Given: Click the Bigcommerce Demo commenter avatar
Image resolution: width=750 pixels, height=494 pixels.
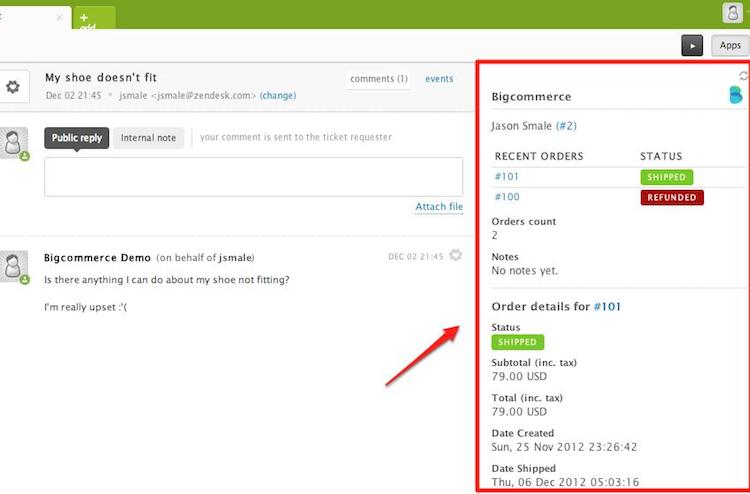Looking at the screenshot, I should (14, 266).
